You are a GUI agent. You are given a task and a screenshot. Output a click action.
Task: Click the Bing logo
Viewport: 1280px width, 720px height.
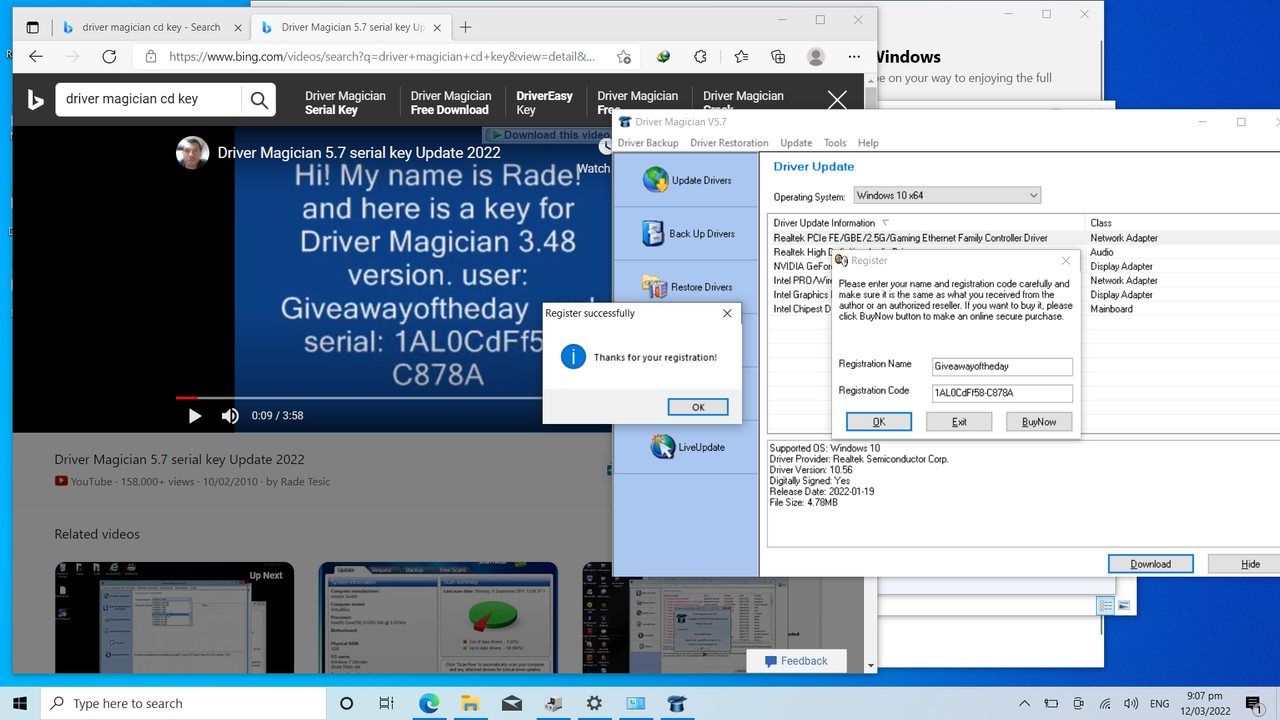(x=35, y=99)
